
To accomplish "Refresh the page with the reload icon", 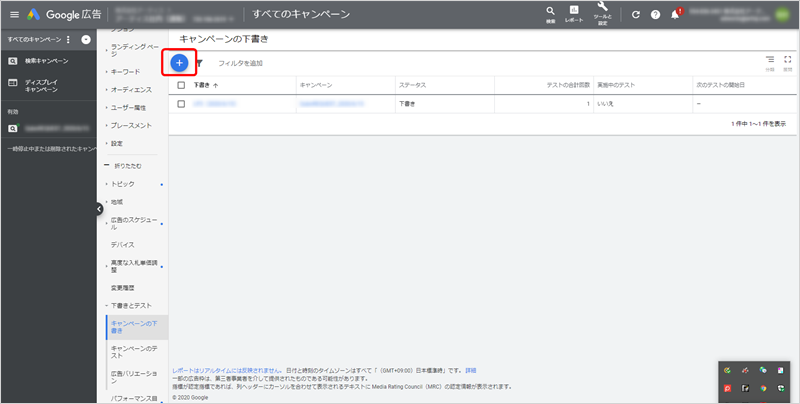I will pos(636,15).
